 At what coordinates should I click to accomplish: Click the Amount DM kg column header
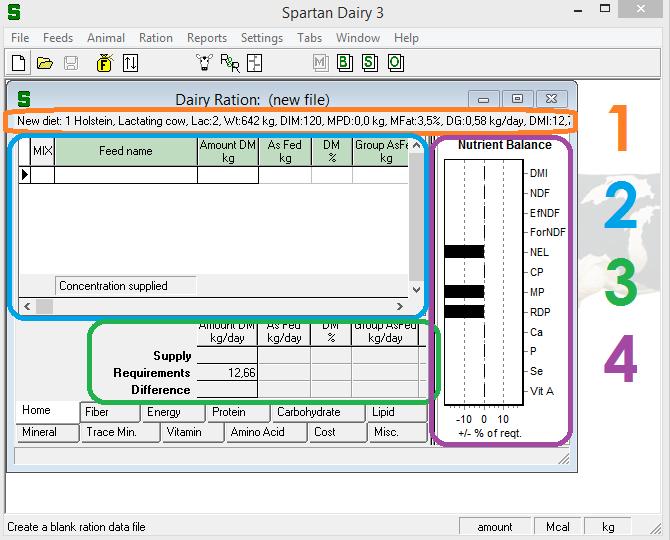tap(228, 151)
